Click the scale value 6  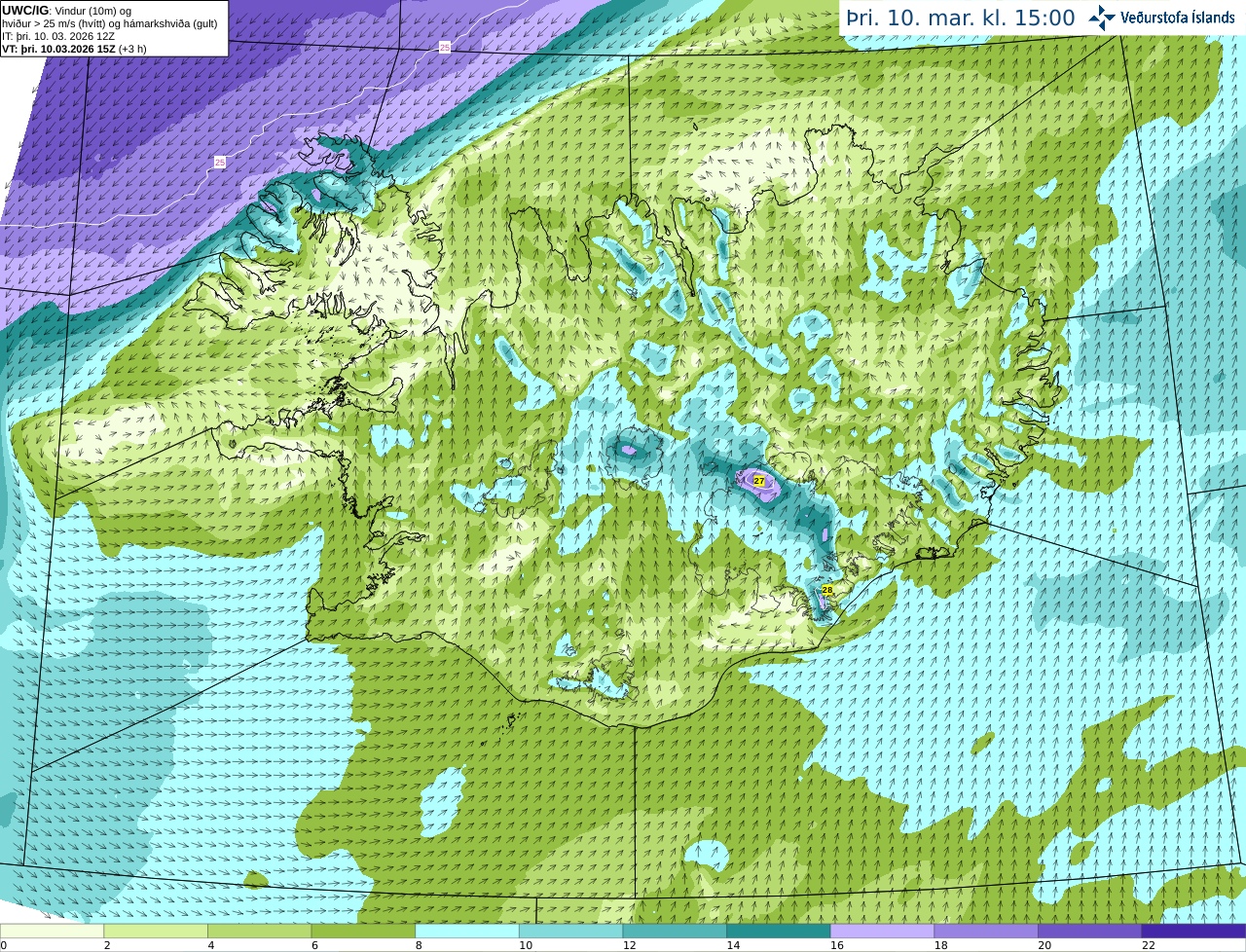coord(314,945)
